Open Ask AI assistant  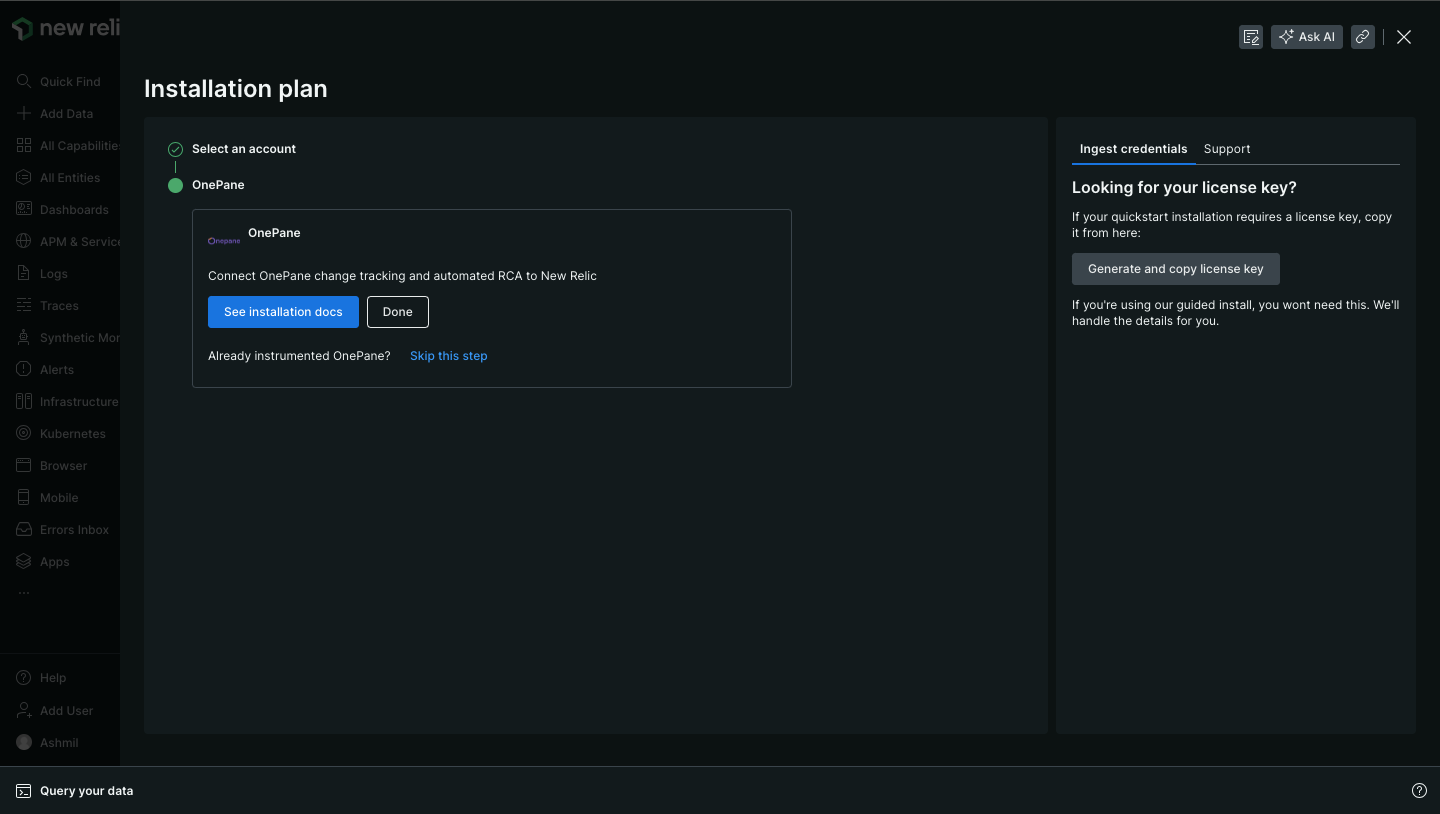click(x=1307, y=37)
